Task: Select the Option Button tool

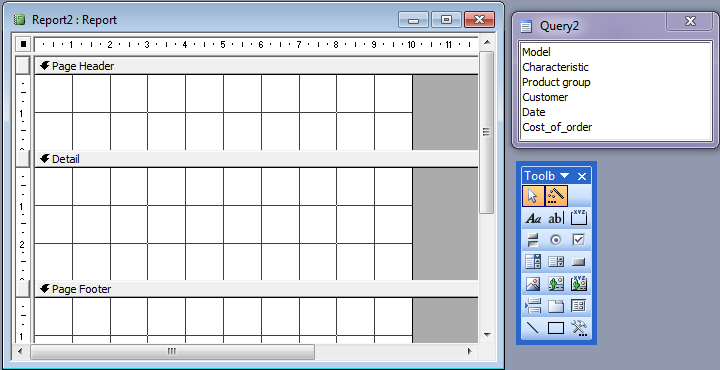Action: [x=556, y=240]
